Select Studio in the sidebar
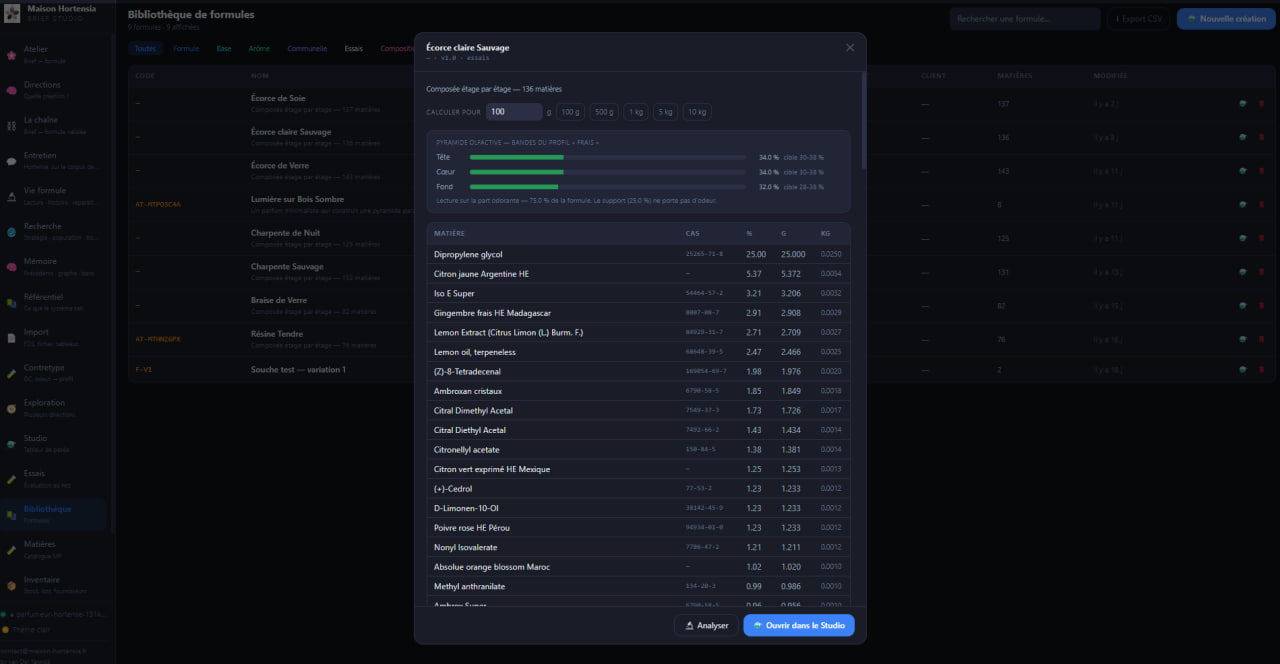Image resolution: width=1280 pixels, height=664 pixels. 55,443
